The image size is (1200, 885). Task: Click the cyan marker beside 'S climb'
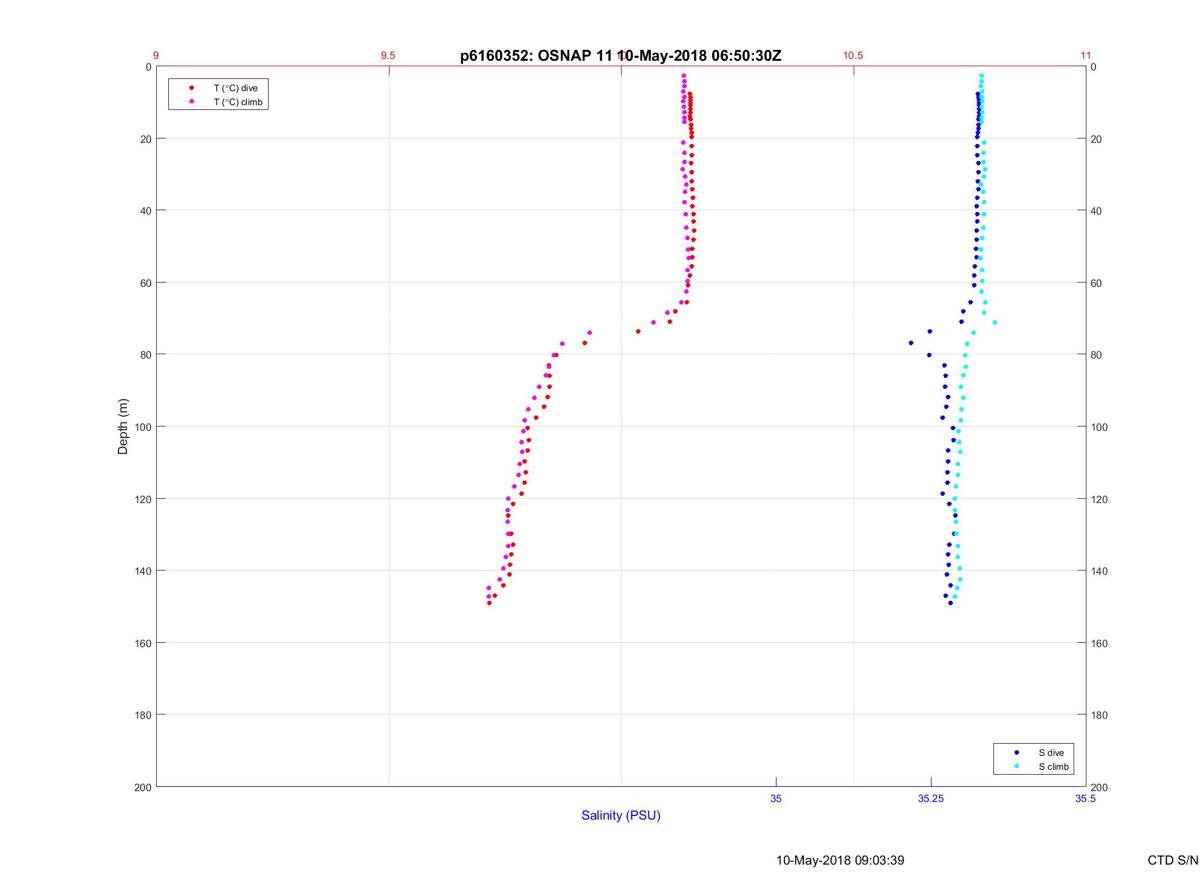tap(1017, 766)
